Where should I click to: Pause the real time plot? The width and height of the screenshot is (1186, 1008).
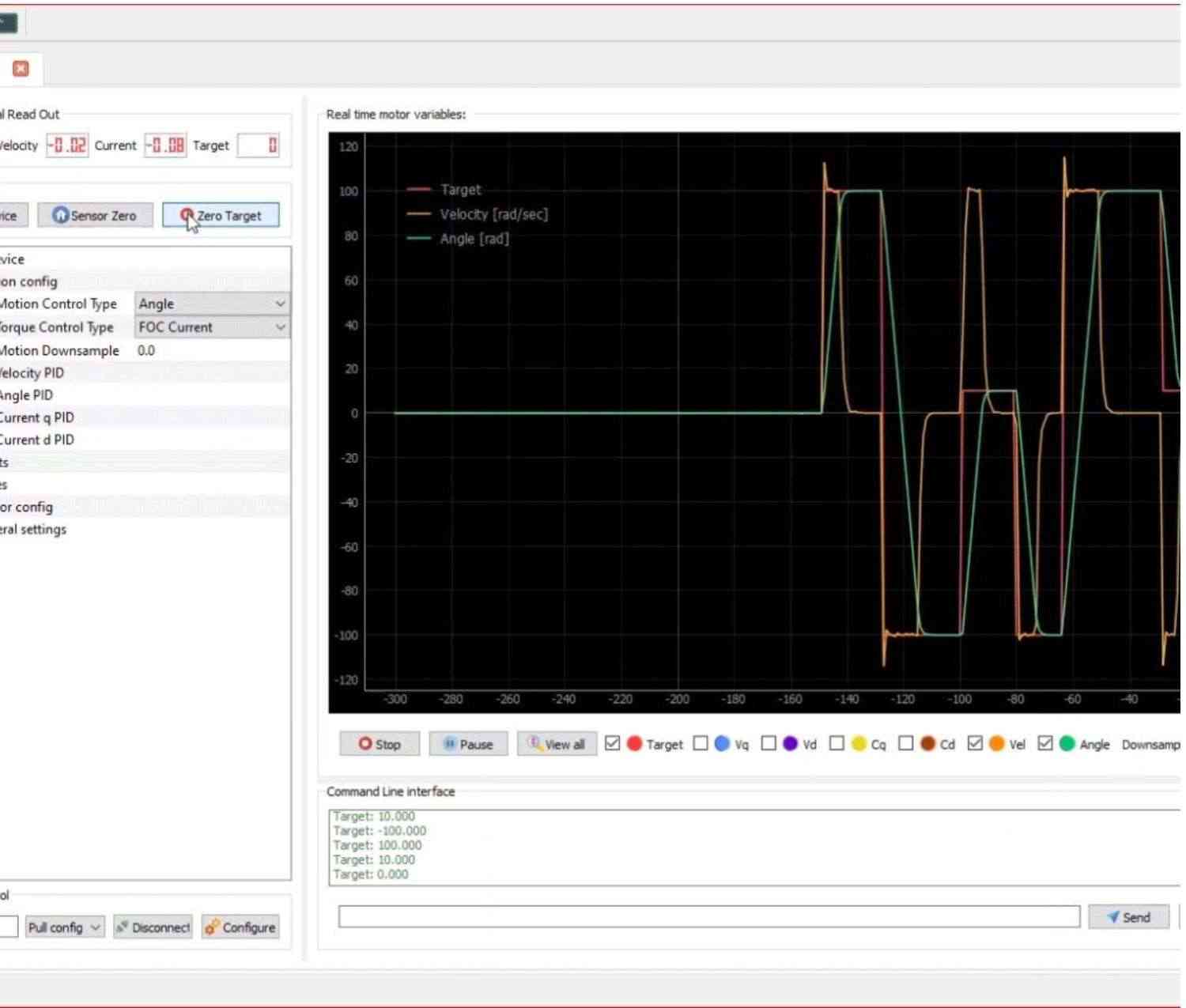coord(468,744)
